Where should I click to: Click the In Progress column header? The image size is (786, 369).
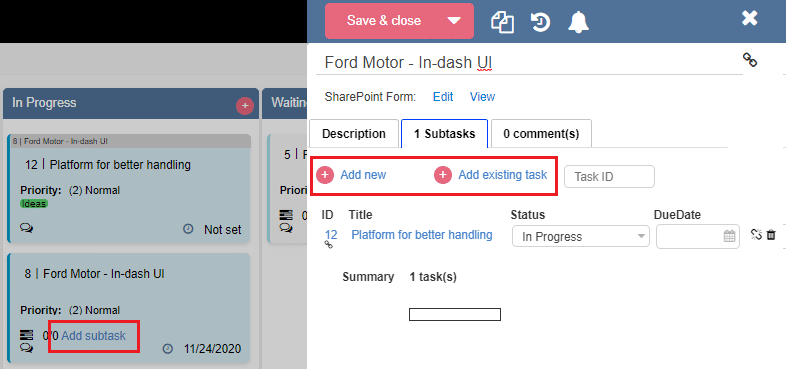point(131,103)
